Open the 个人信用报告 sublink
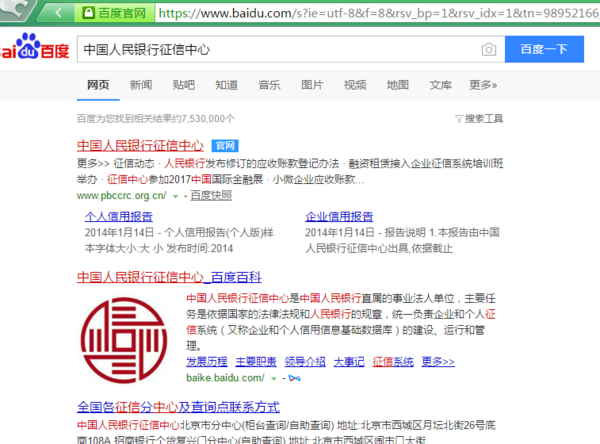 tap(119, 217)
